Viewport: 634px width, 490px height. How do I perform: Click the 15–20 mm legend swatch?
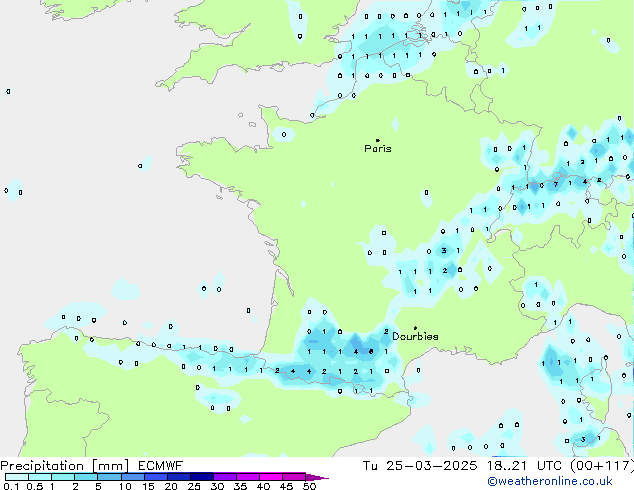156,477
